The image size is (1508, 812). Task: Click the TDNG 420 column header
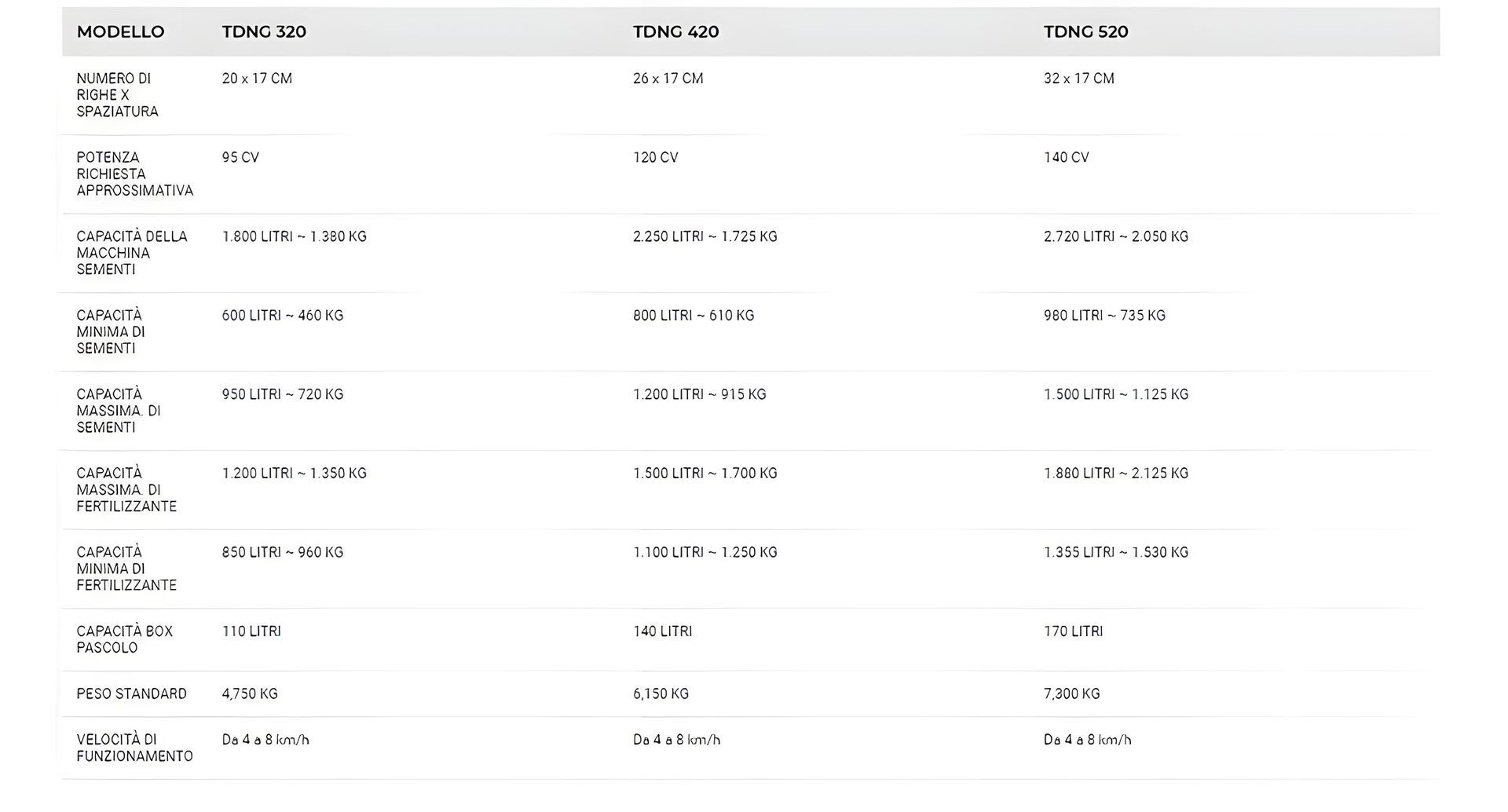676,32
